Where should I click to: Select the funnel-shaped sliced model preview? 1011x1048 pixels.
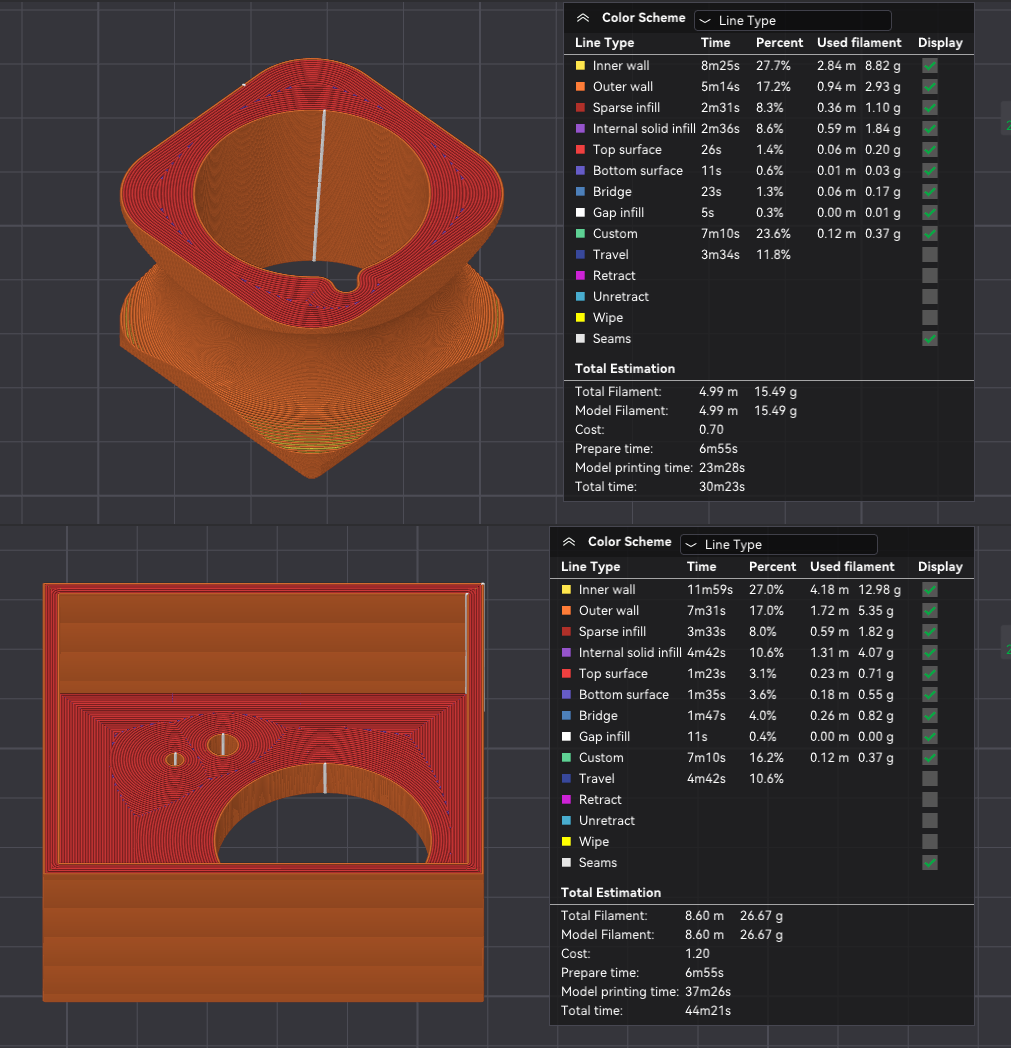pos(311,267)
